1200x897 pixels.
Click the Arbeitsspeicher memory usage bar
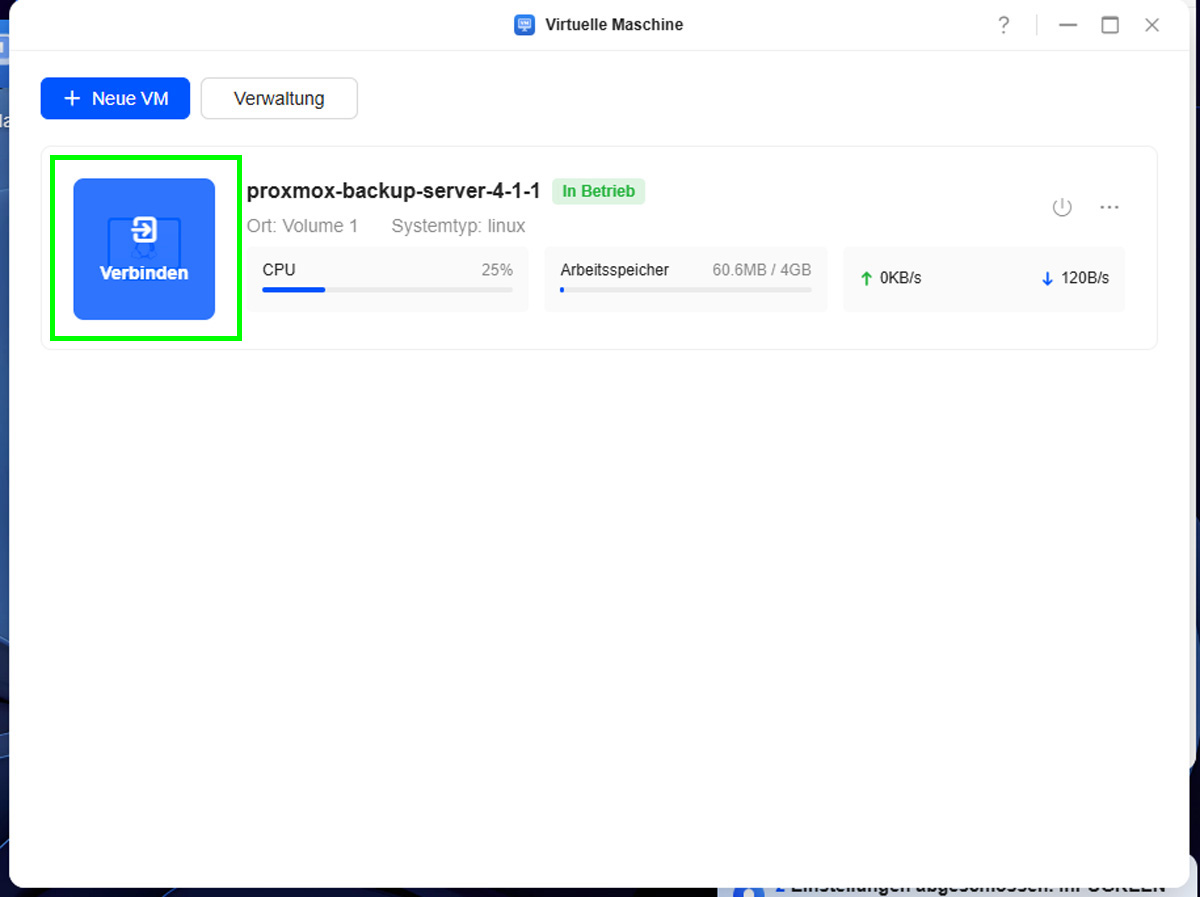[685, 290]
